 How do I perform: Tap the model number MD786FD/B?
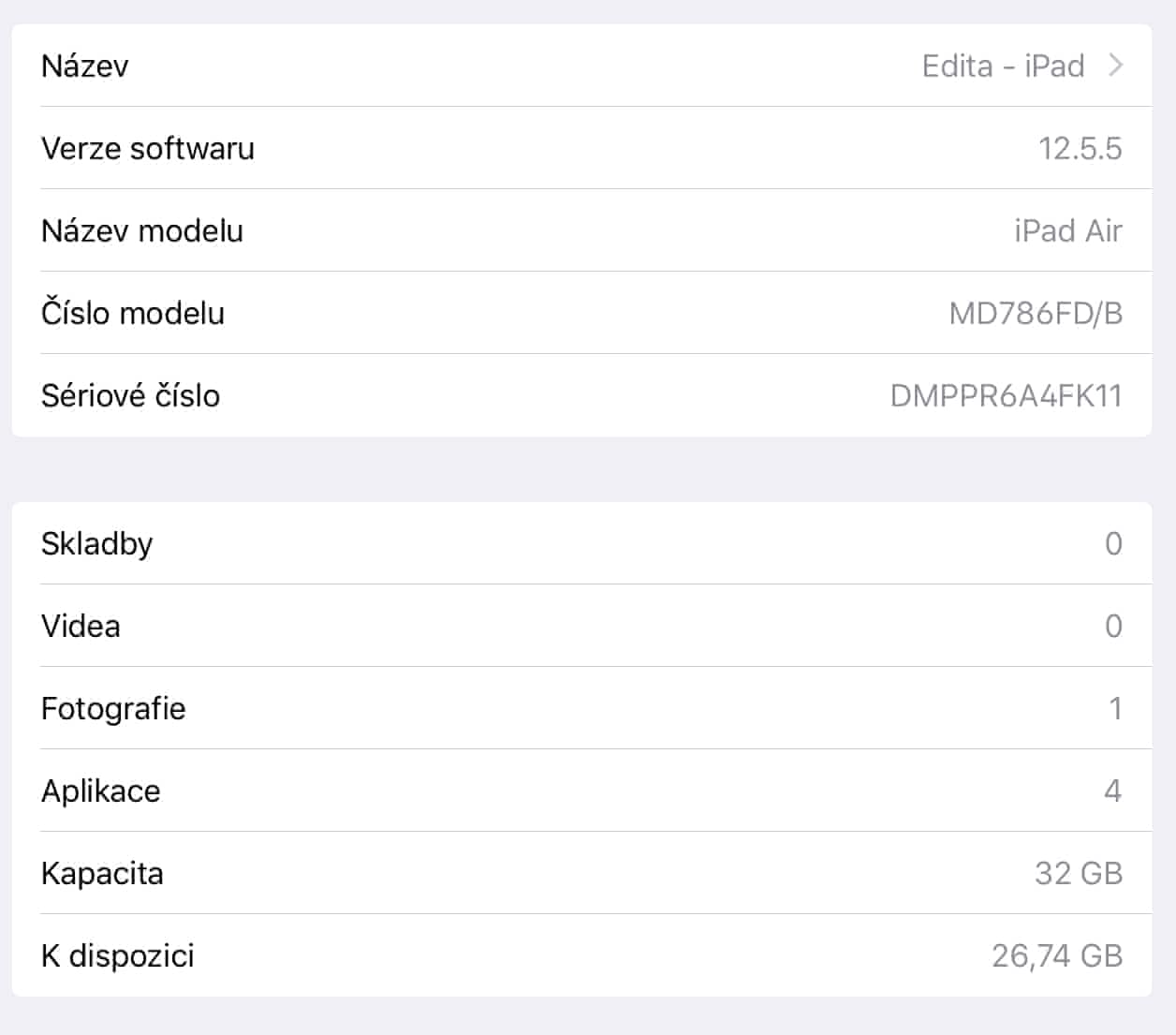(1036, 313)
